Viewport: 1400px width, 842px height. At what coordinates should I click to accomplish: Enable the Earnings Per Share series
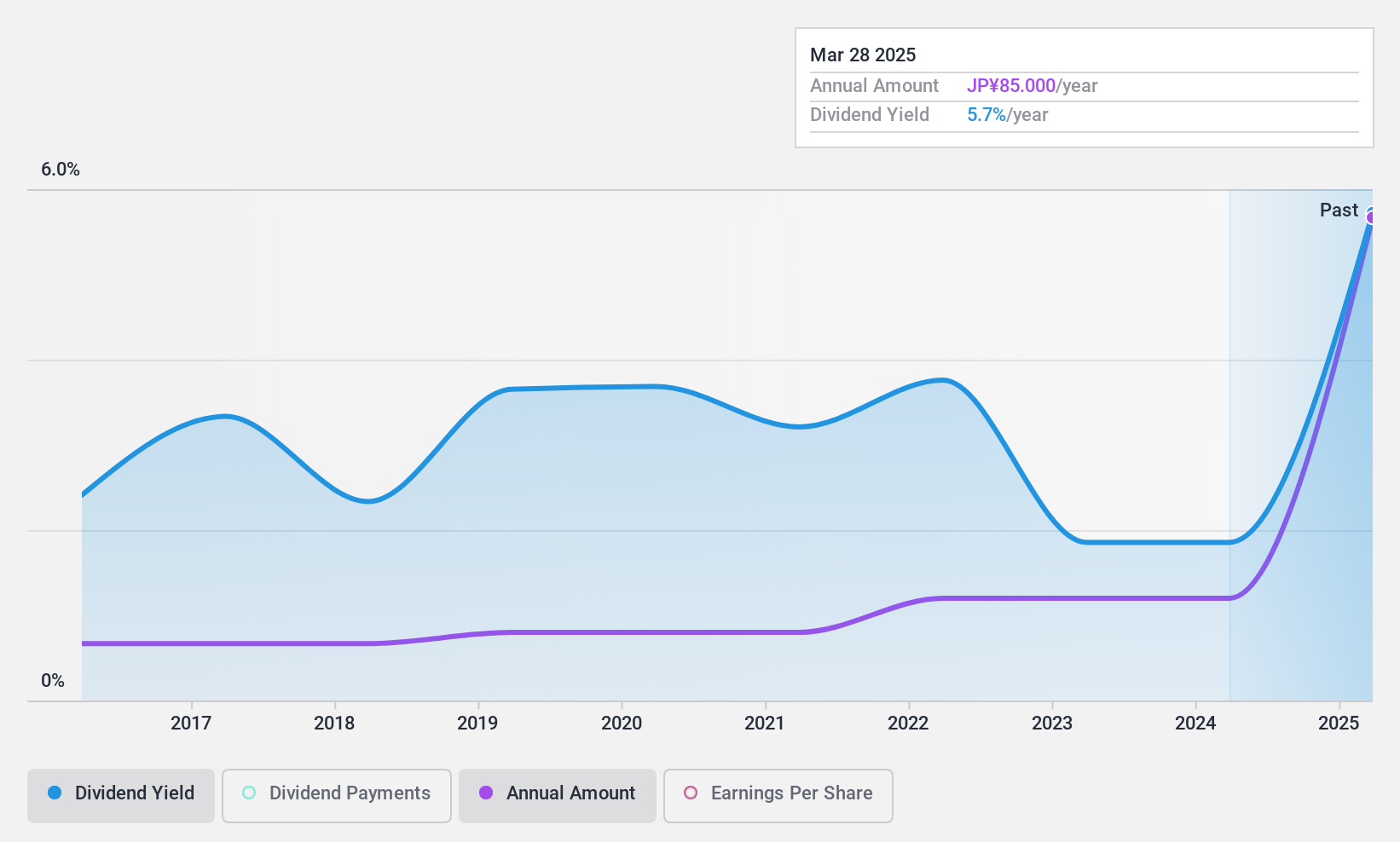[x=778, y=796]
